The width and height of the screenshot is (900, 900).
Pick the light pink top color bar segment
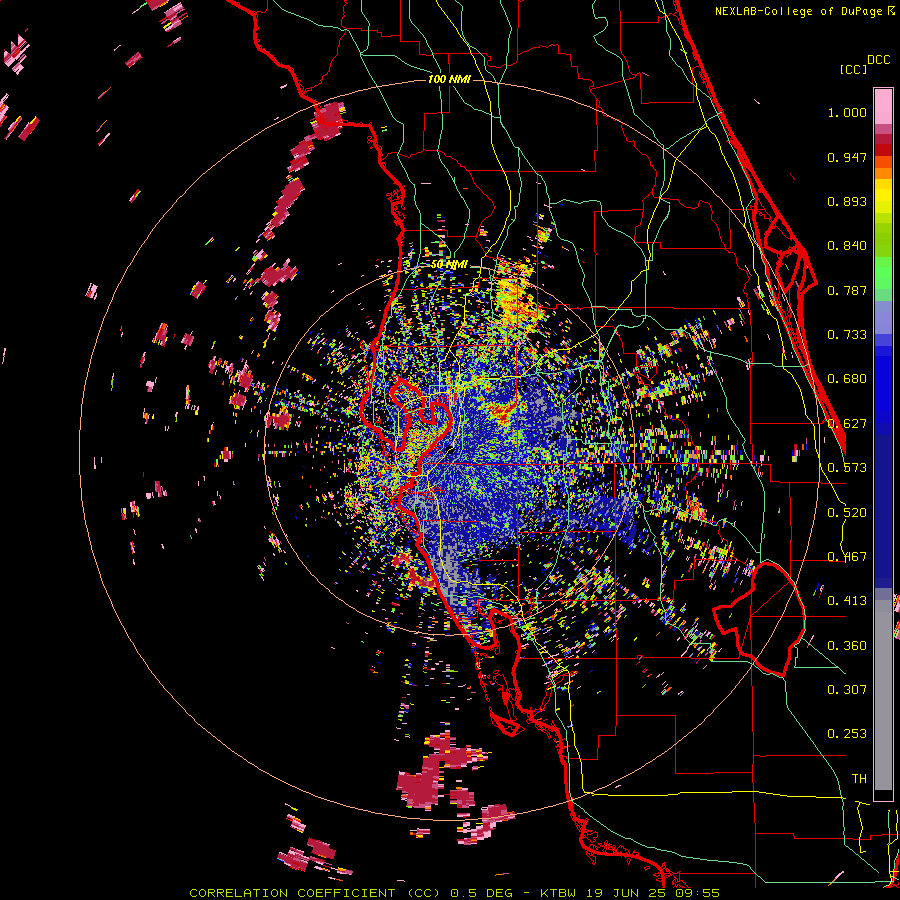tap(883, 106)
